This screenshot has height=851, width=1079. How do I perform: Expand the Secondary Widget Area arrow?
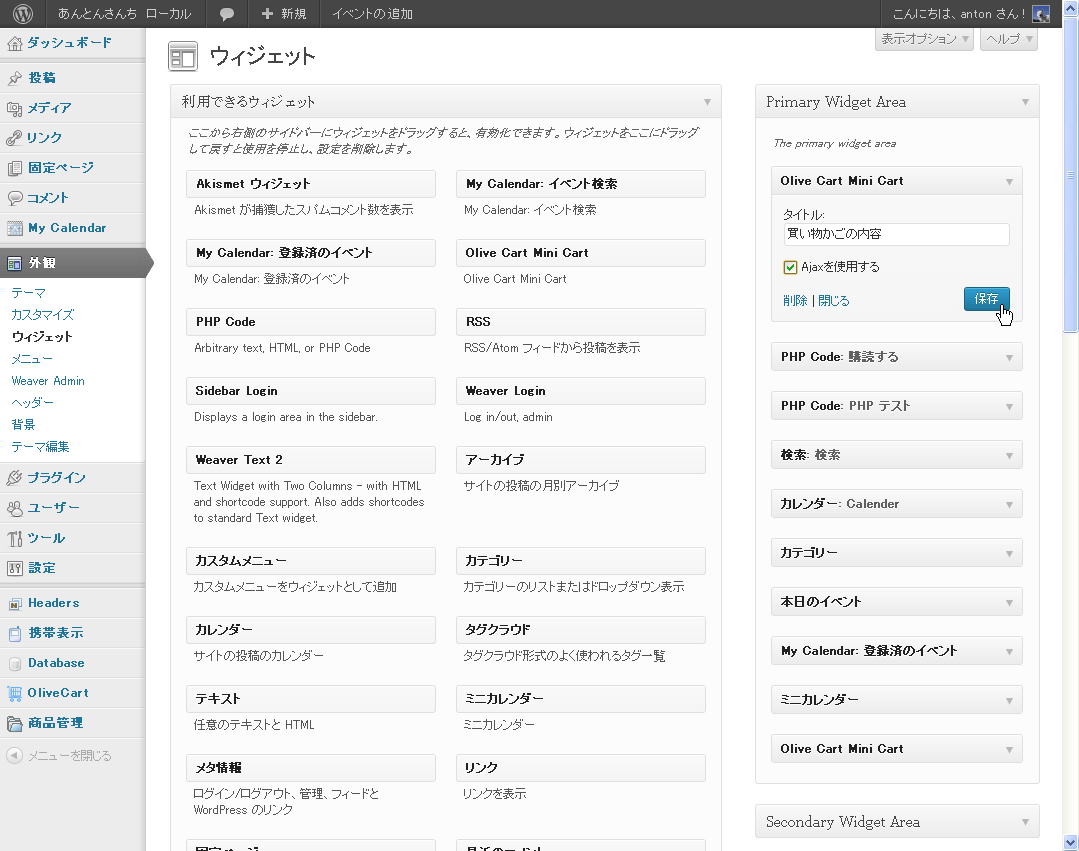(1025, 823)
